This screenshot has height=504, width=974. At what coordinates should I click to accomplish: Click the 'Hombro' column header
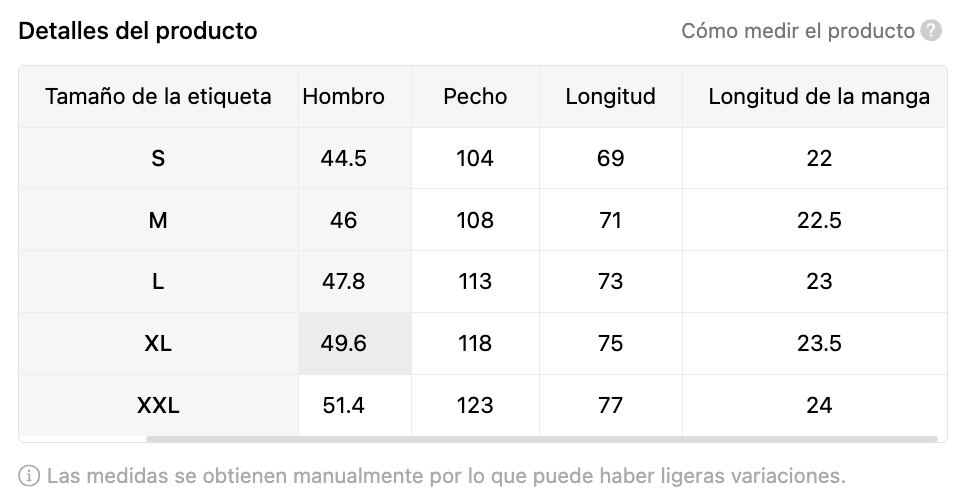pyautogui.click(x=343, y=97)
